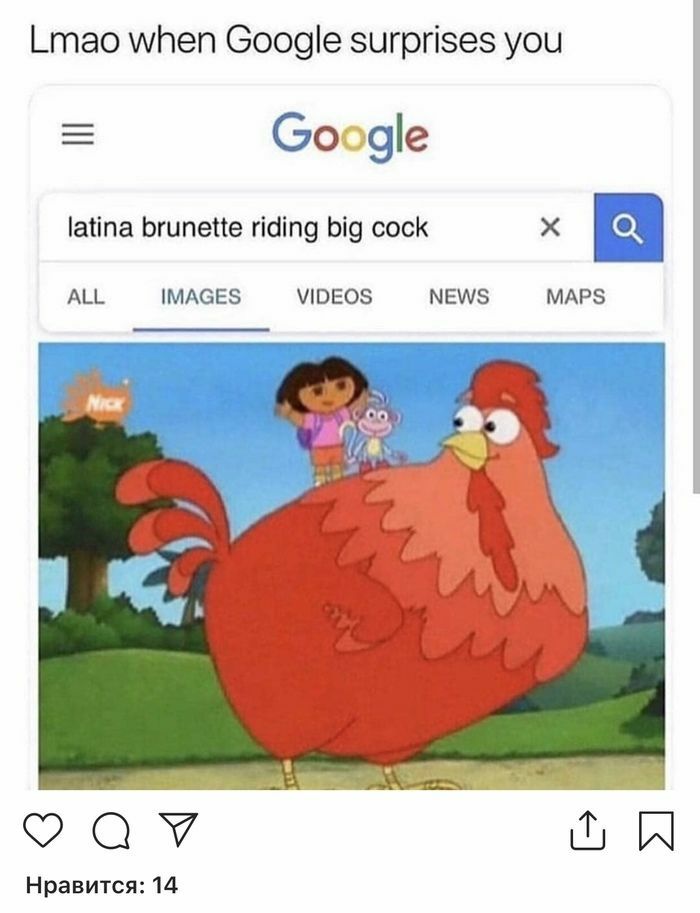Tap the share upload arrow icon
The width and height of the screenshot is (700, 913).
point(587,830)
